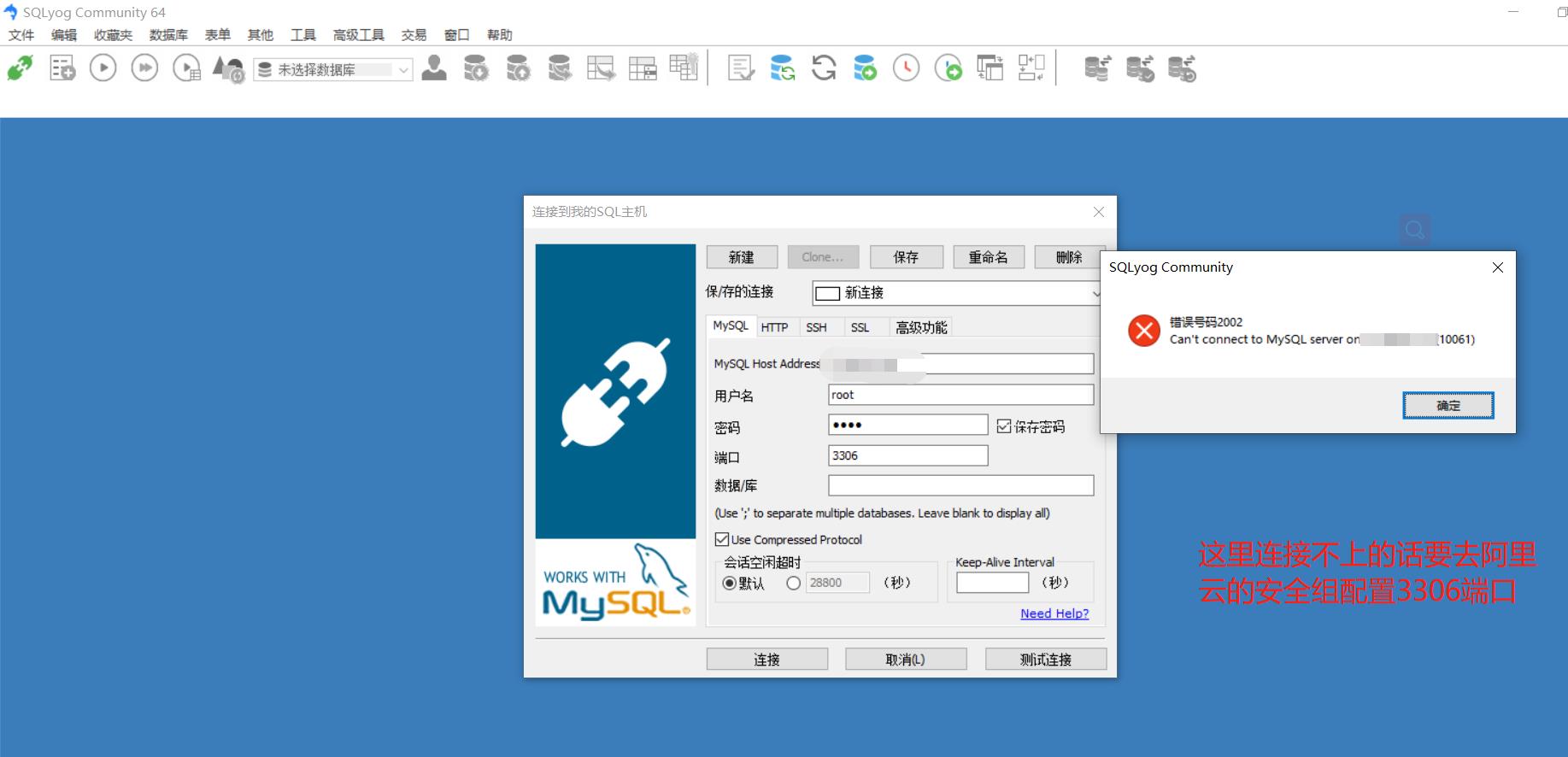The height and width of the screenshot is (757, 1568).
Task: Open the 收藏夹 menu
Action: [x=114, y=35]
